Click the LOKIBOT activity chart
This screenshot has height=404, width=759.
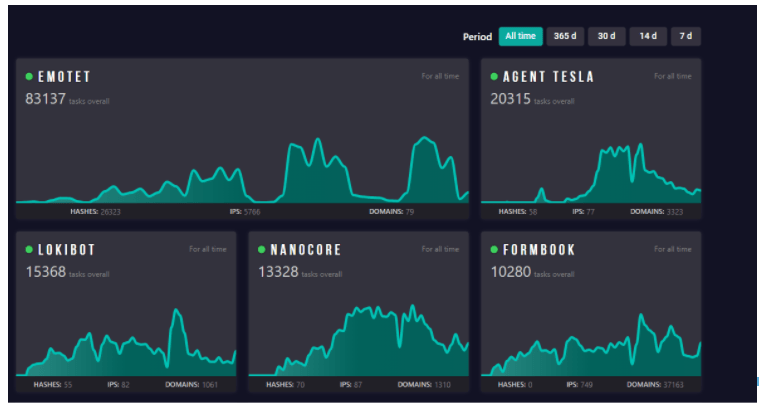pyautogui.click(x=126, y=342)
